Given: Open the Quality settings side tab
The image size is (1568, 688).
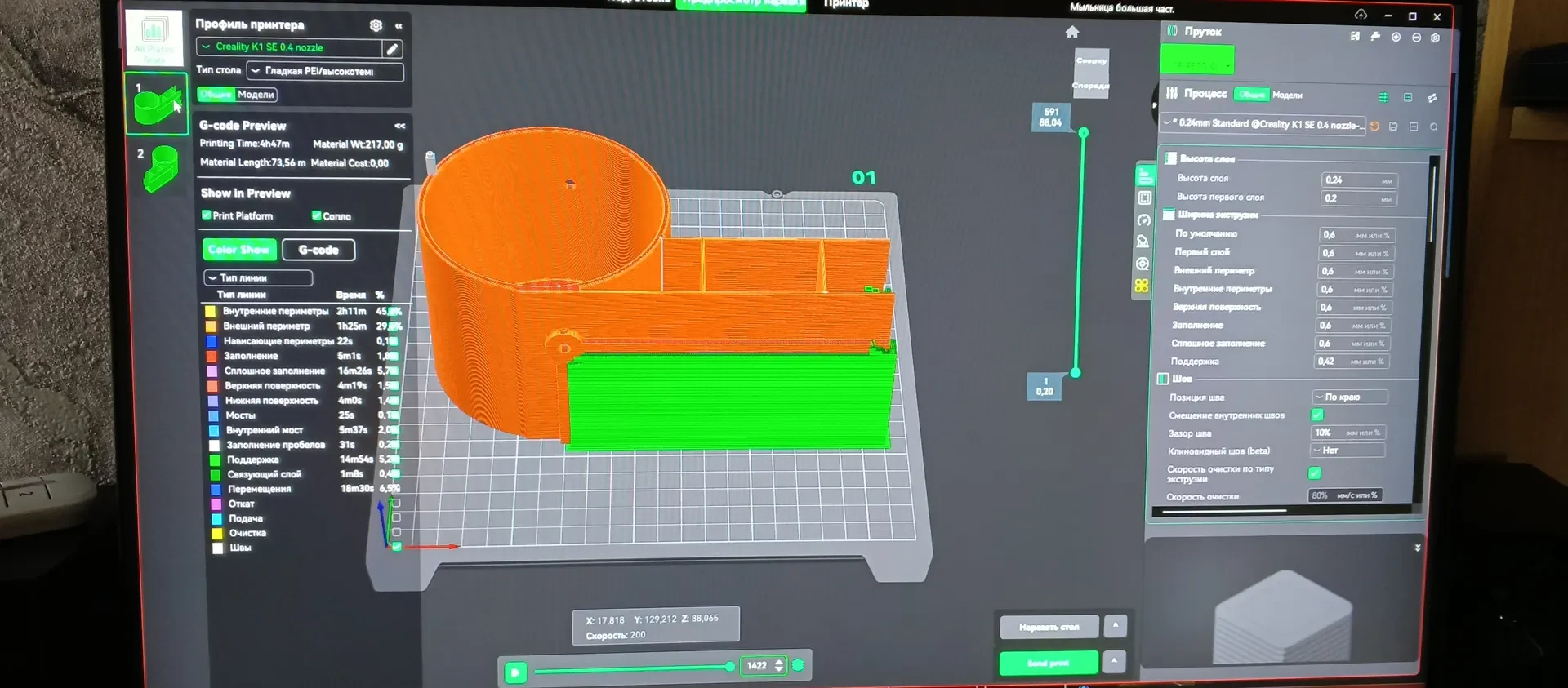Looking at the screenshot, I should pos(1145,175).
